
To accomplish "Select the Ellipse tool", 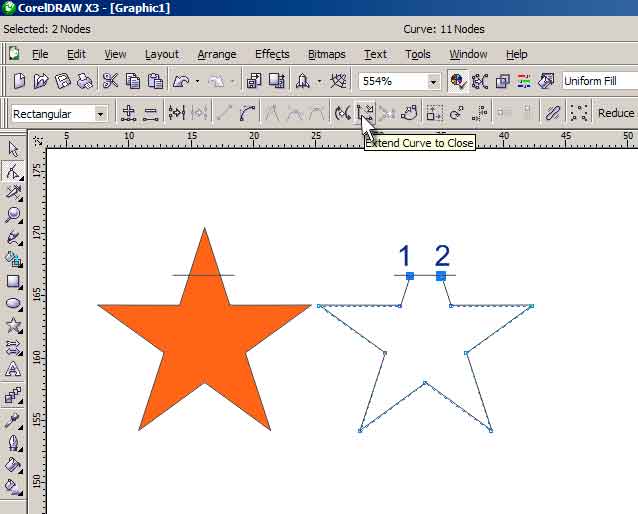I will [13, 303].
